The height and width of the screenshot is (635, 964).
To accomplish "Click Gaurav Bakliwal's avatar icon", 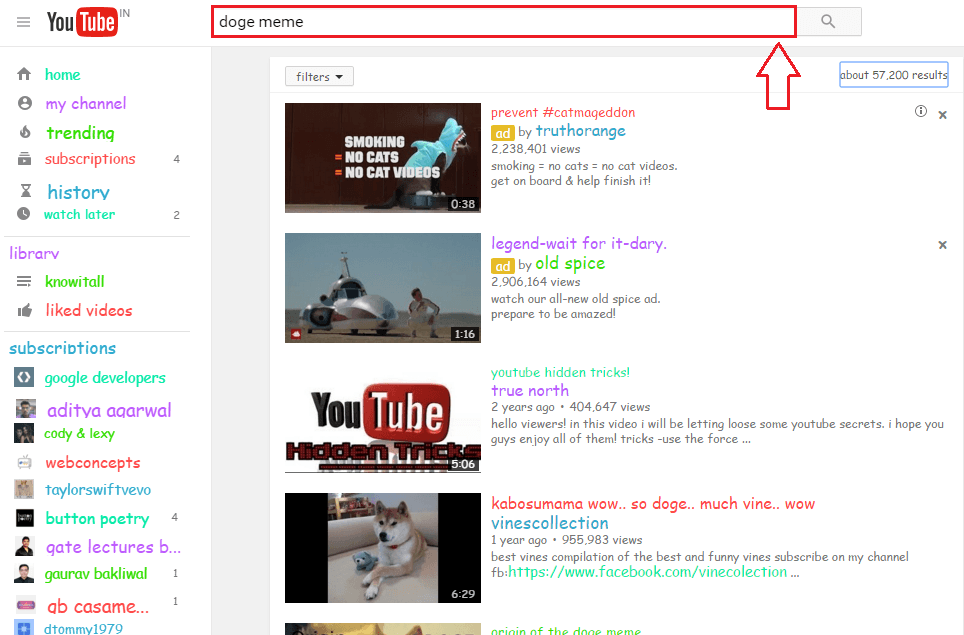I will pyautogui.click(x=24, y=573).
